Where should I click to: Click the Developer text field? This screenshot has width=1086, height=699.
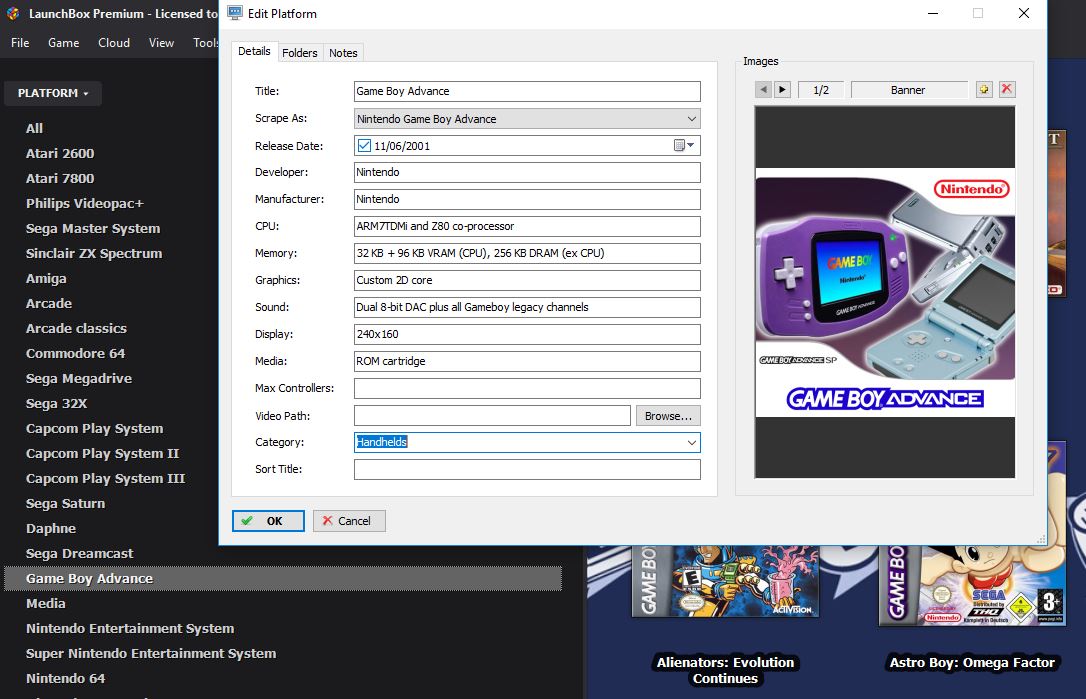click(527, 172)
